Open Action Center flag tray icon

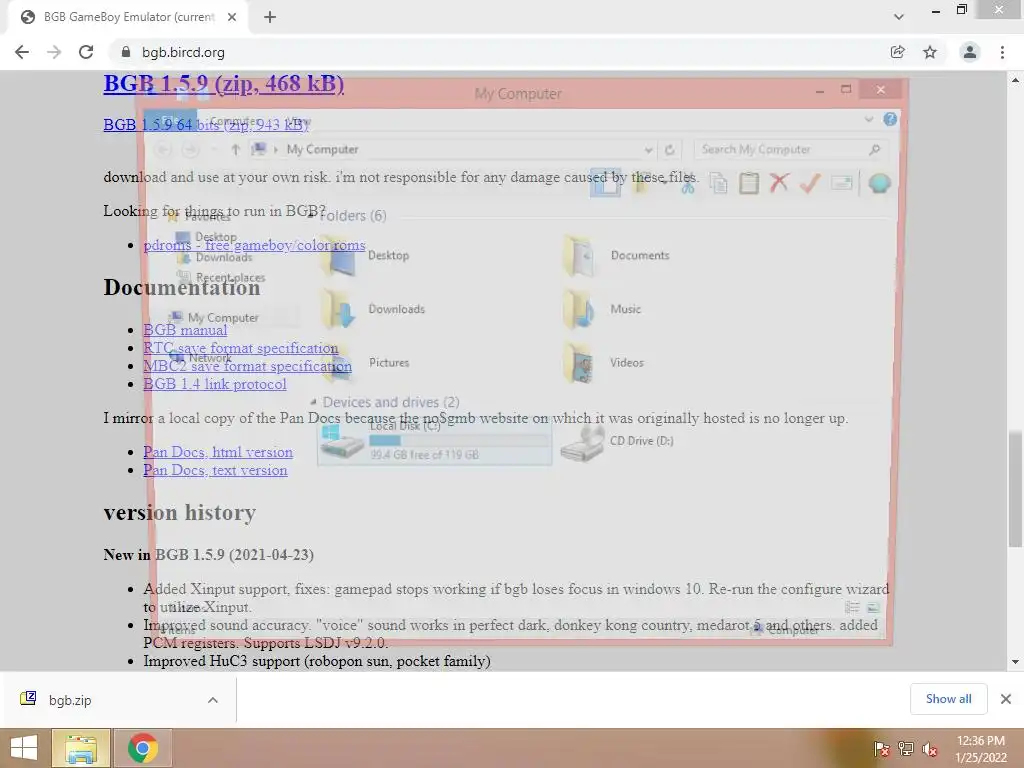[x=881, y=748]
